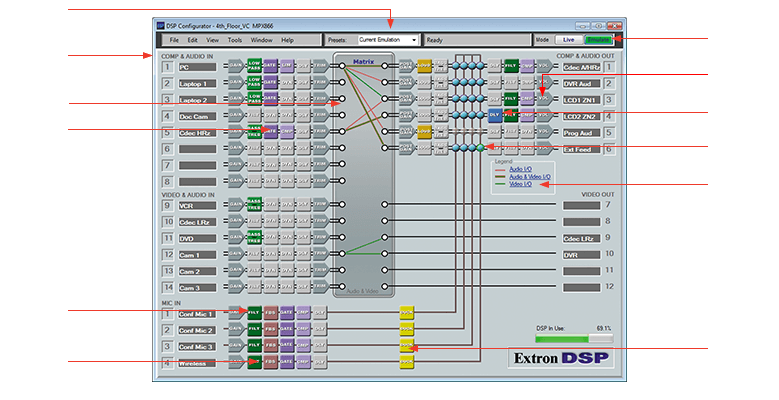This screenshot has width=779, height=400.
Task: Open Doc Cam GAIN block
Action: point(236,116)
